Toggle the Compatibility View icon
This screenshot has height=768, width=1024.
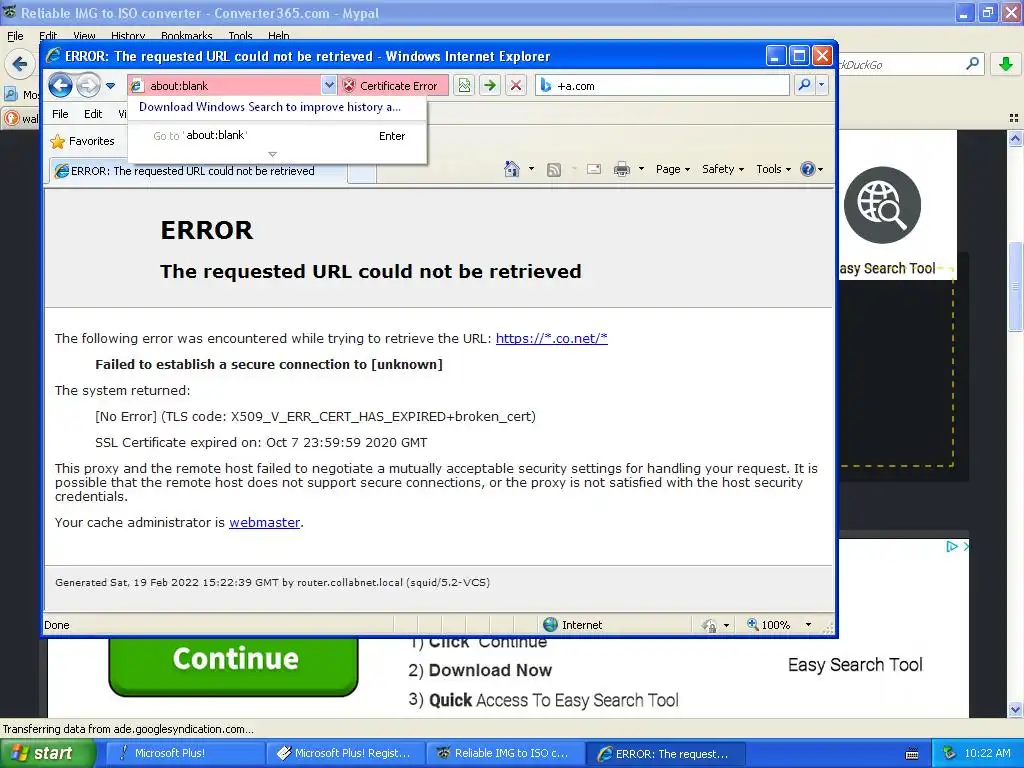(x=464, y=86)
